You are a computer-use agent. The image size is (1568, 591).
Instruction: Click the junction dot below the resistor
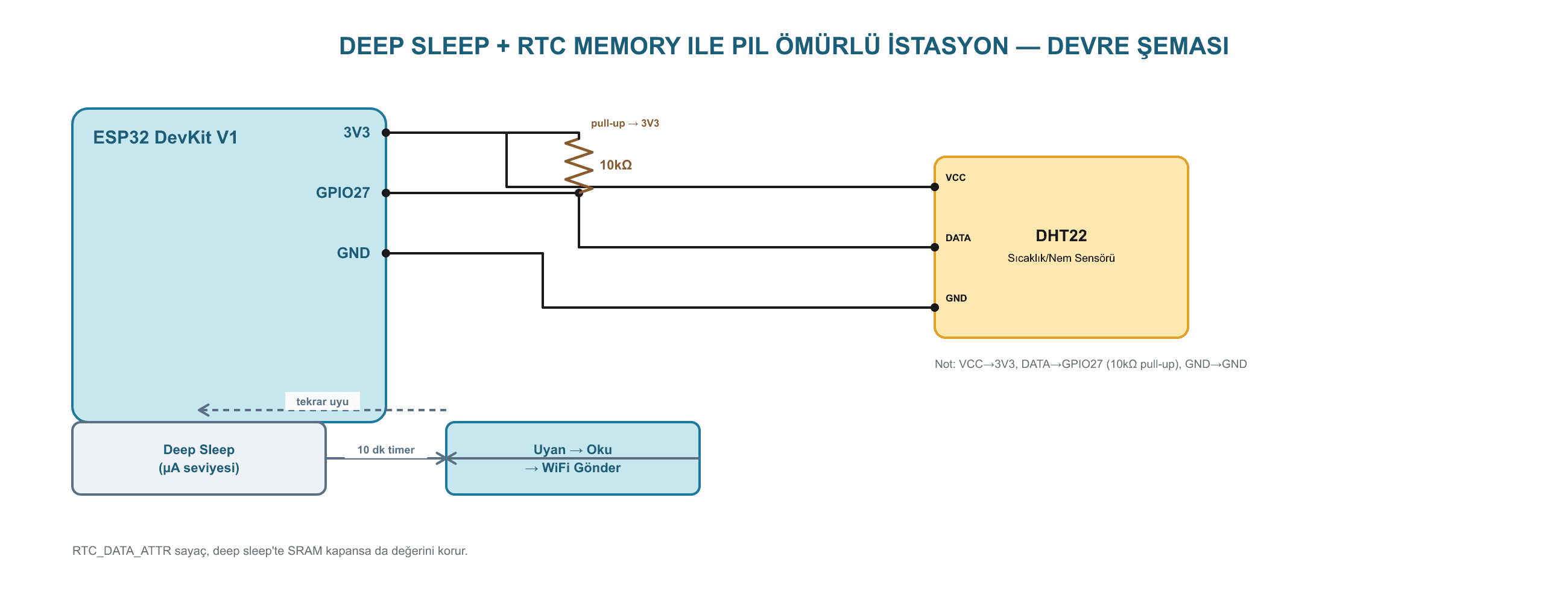click(579, 193)
